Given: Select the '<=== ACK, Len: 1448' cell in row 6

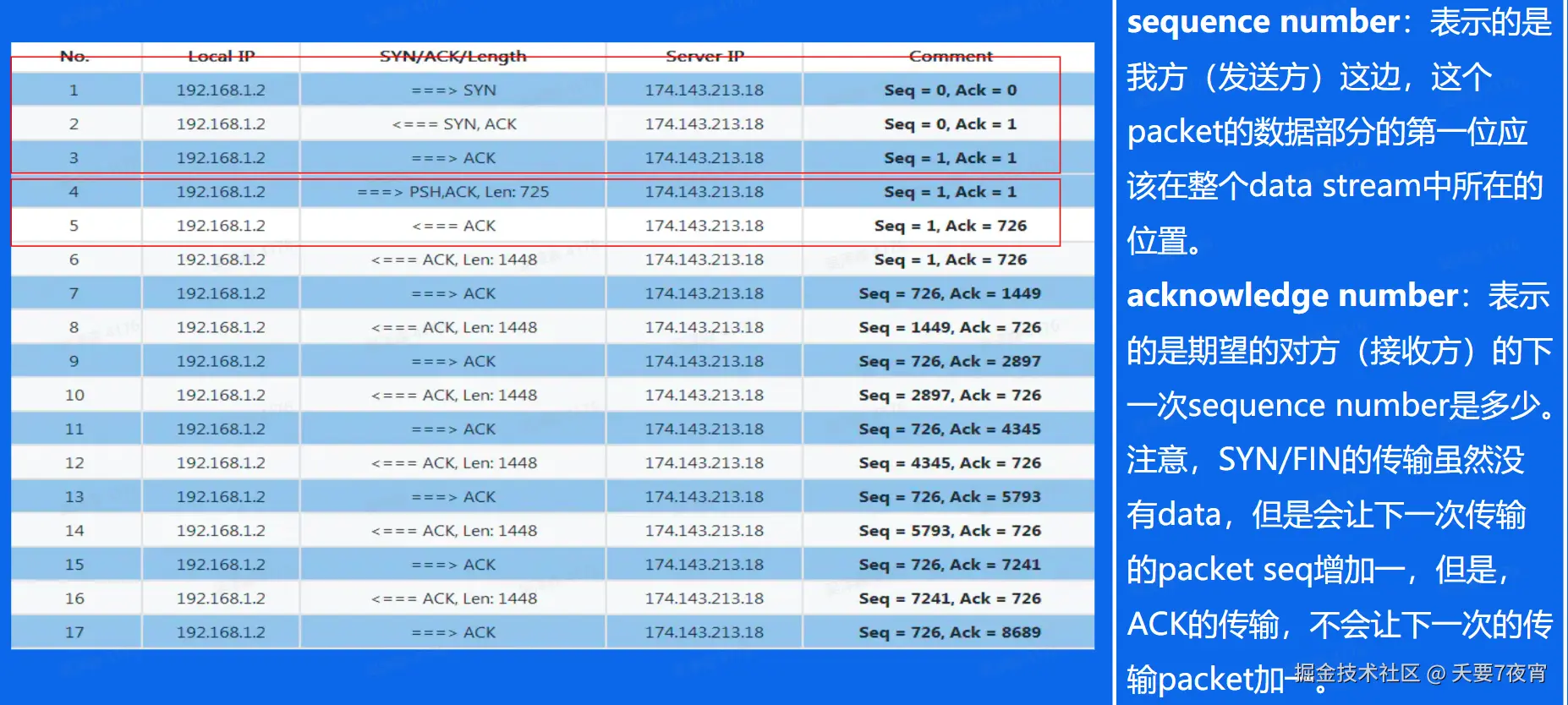Looking at the screenshot, I should tap(453, 260).
